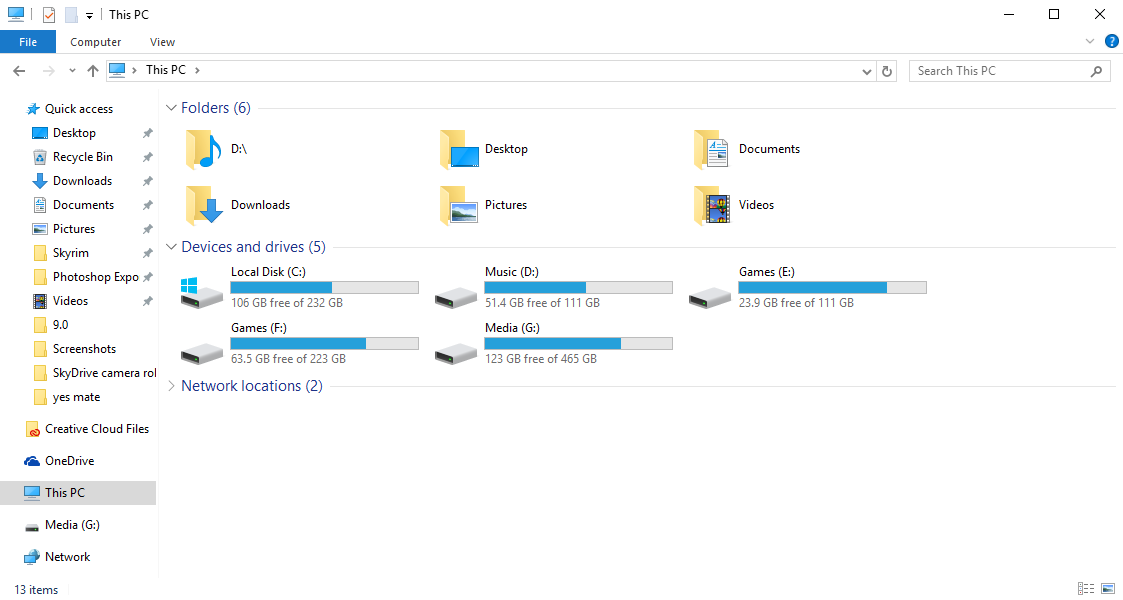Open the Computer ribbon tab

click(x=95, y=42)
